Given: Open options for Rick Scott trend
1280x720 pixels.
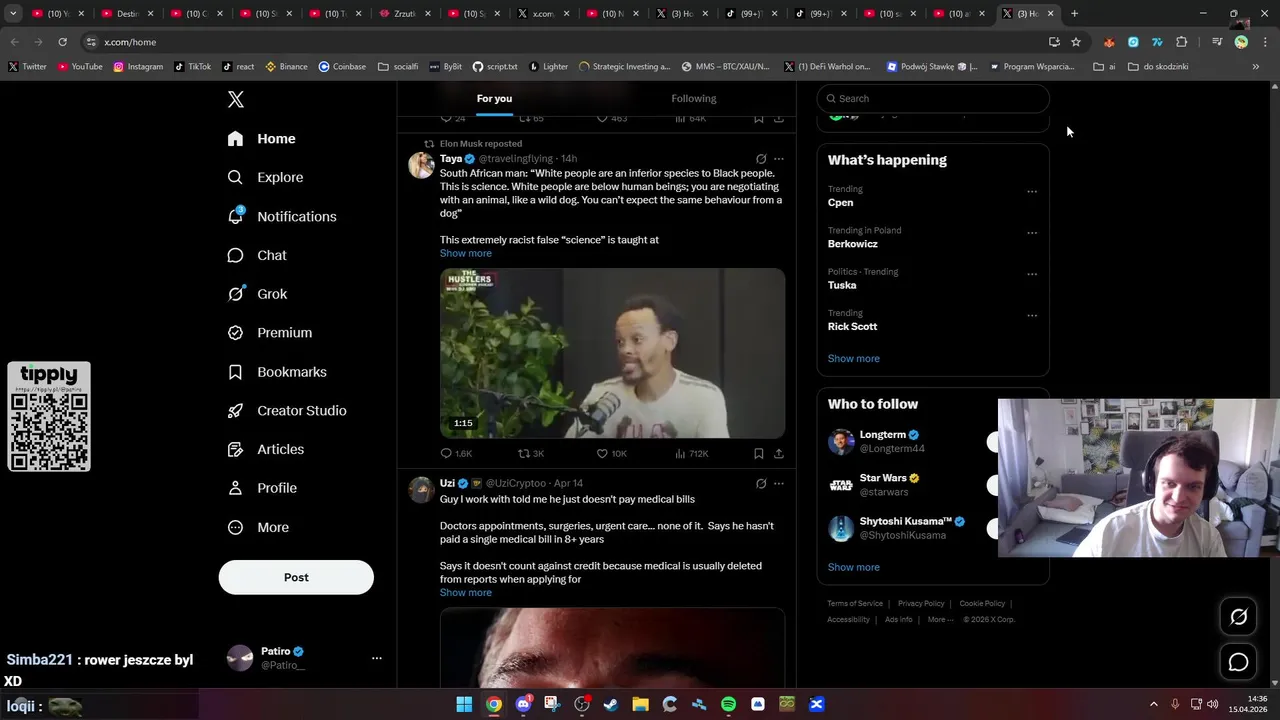Looking at the screenshot, I should coord(1032,315).
